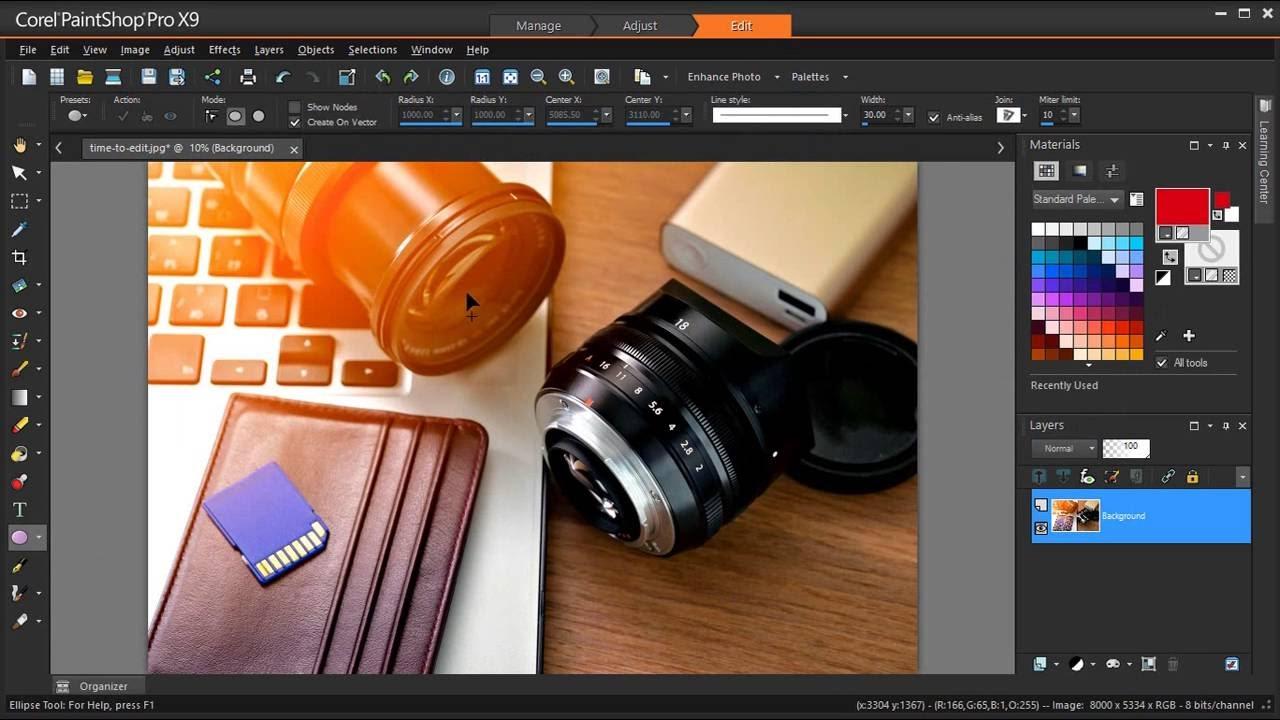Lock the Background layer with the padlock icon
This screenshot has height=720, width=1280.
1192,477
